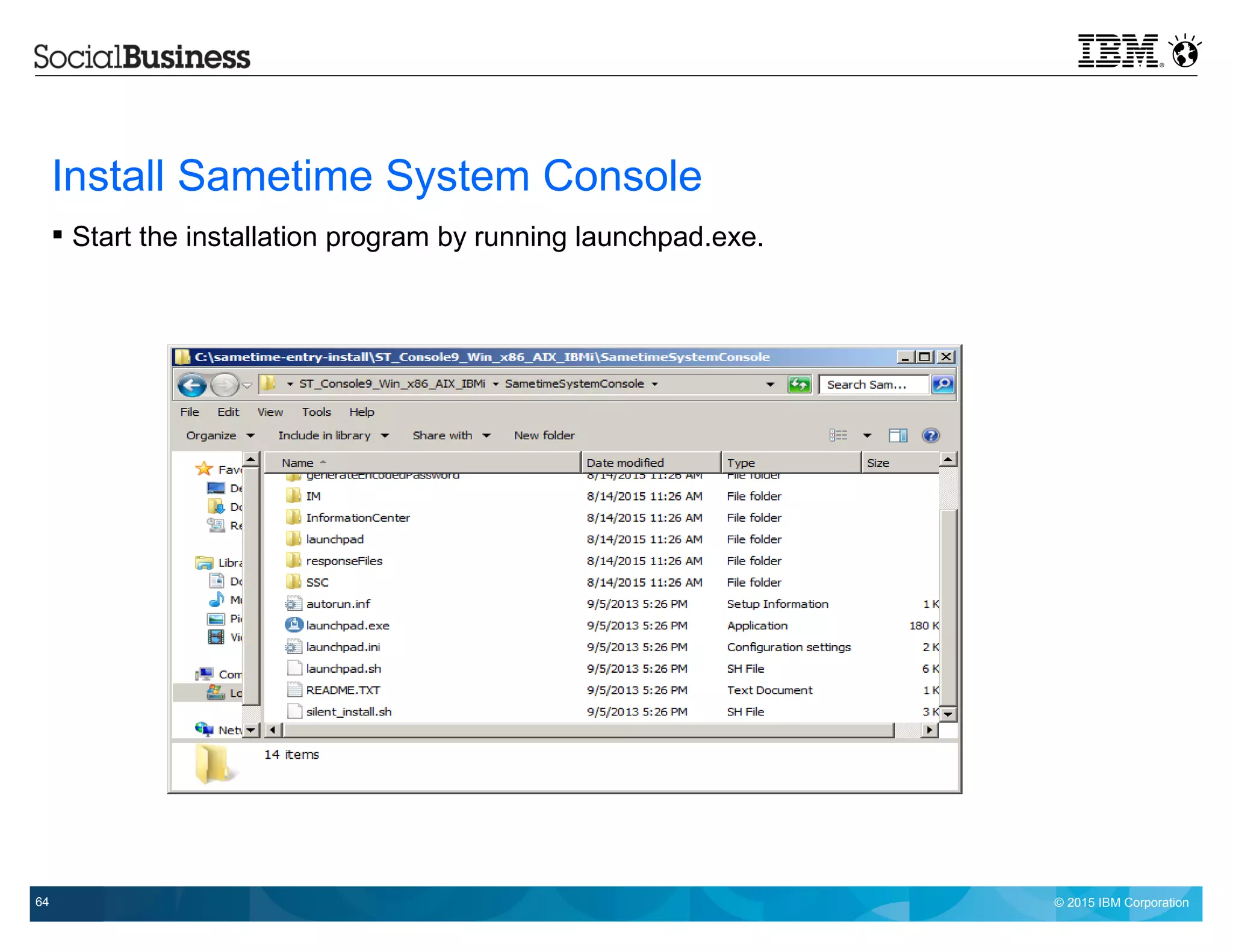Click the Videos library icon
Viewport: 1233px width, 952px height.
click(216, 637)
